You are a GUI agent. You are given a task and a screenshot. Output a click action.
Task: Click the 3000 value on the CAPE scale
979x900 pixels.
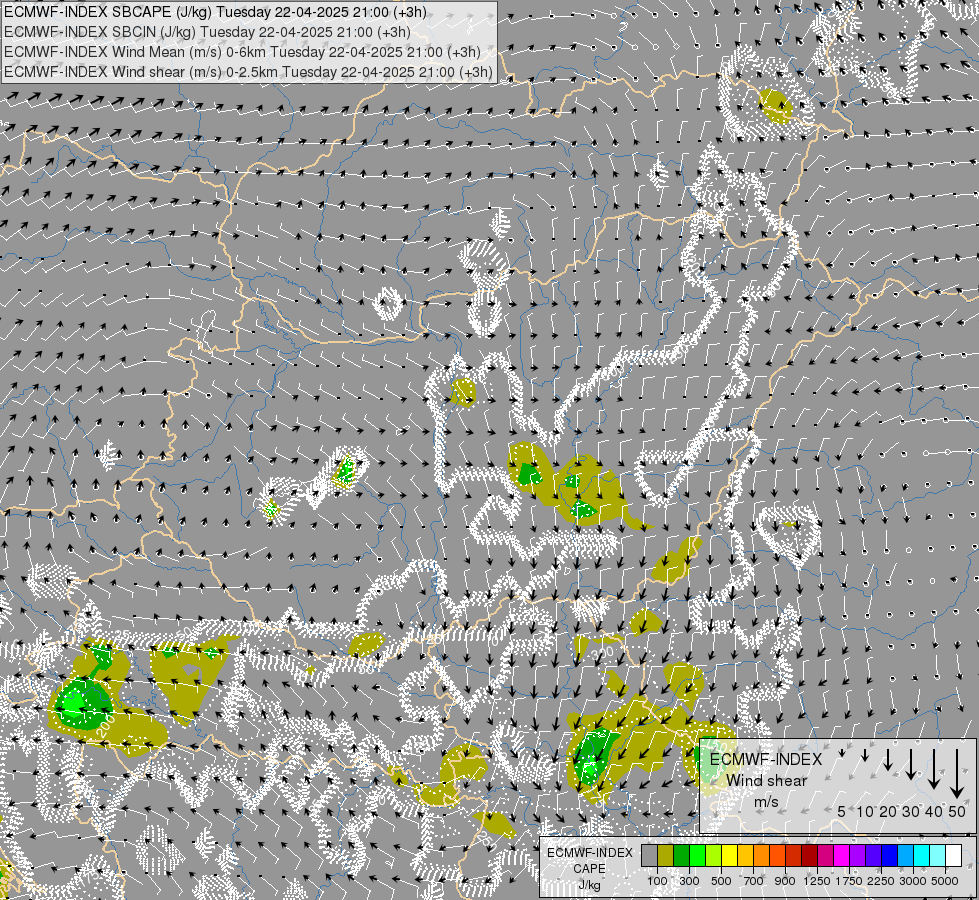click(913, 881)
